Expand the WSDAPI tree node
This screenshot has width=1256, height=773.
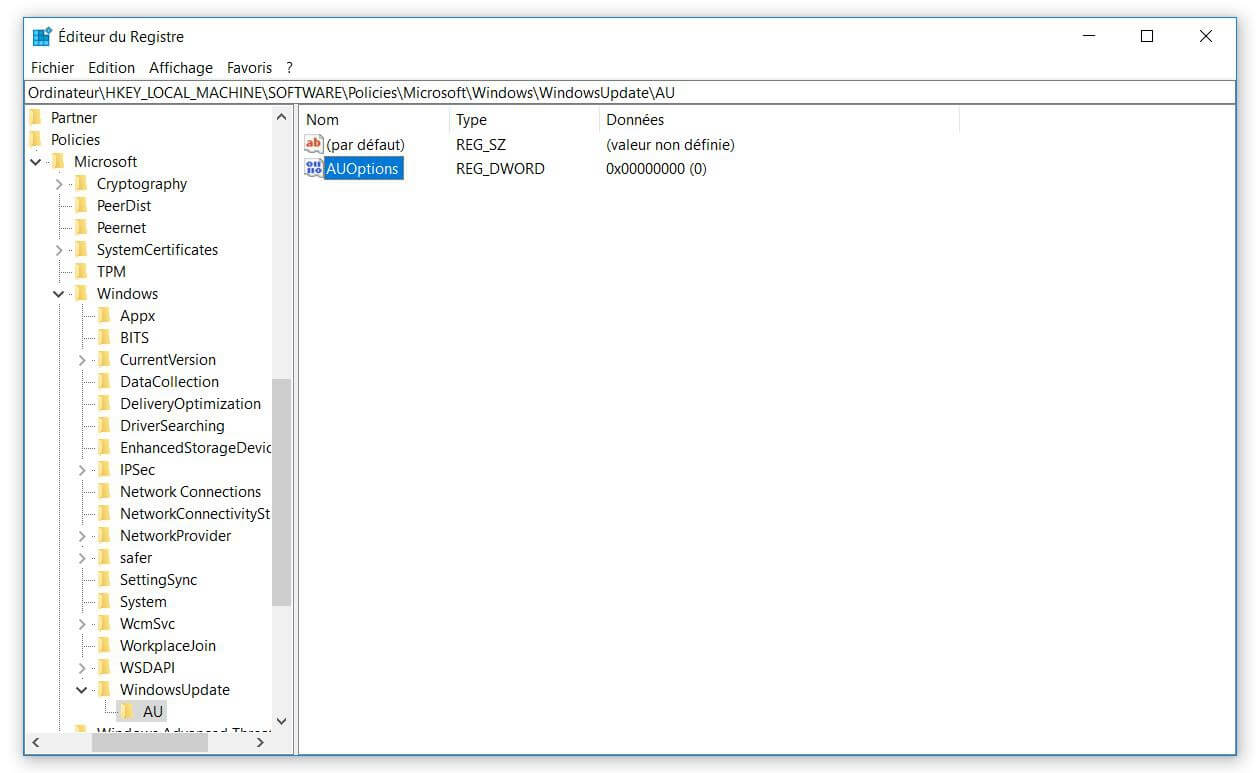(x=82, y=668)
